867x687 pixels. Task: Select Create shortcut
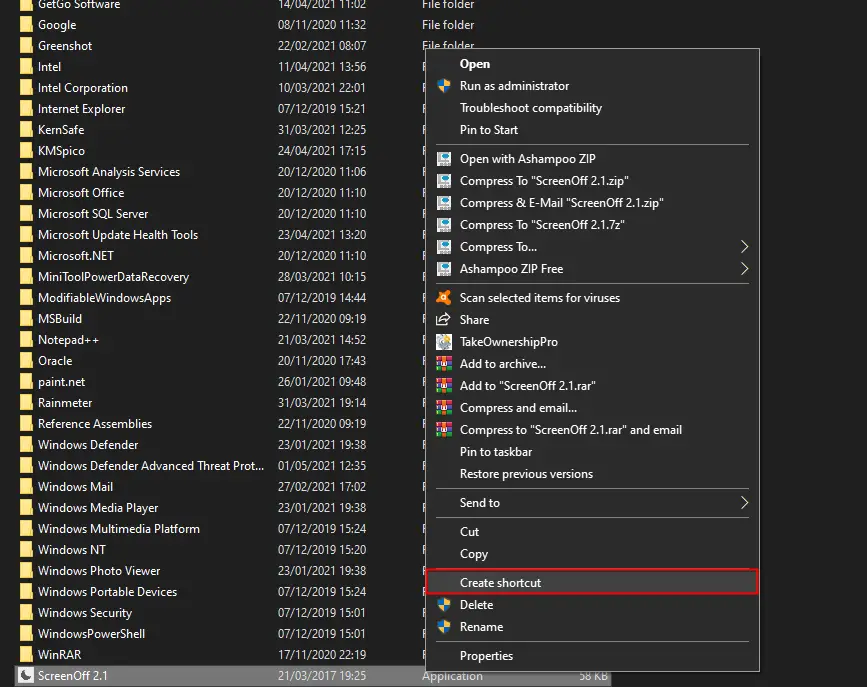592,582
